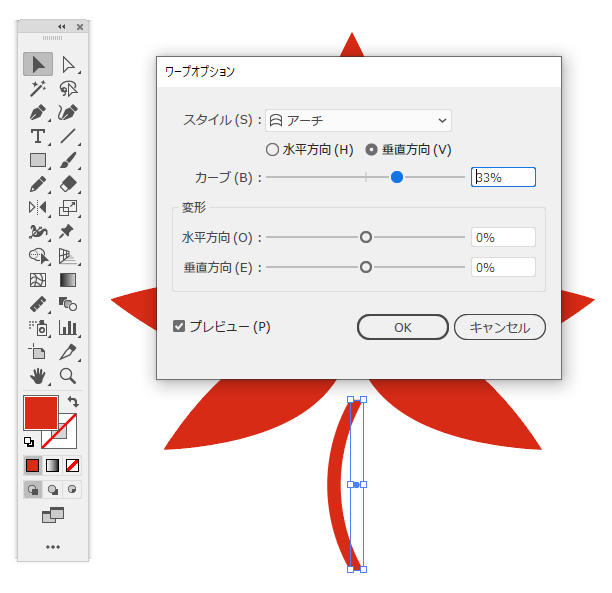Select the Zoom magnifier tool

68,376
